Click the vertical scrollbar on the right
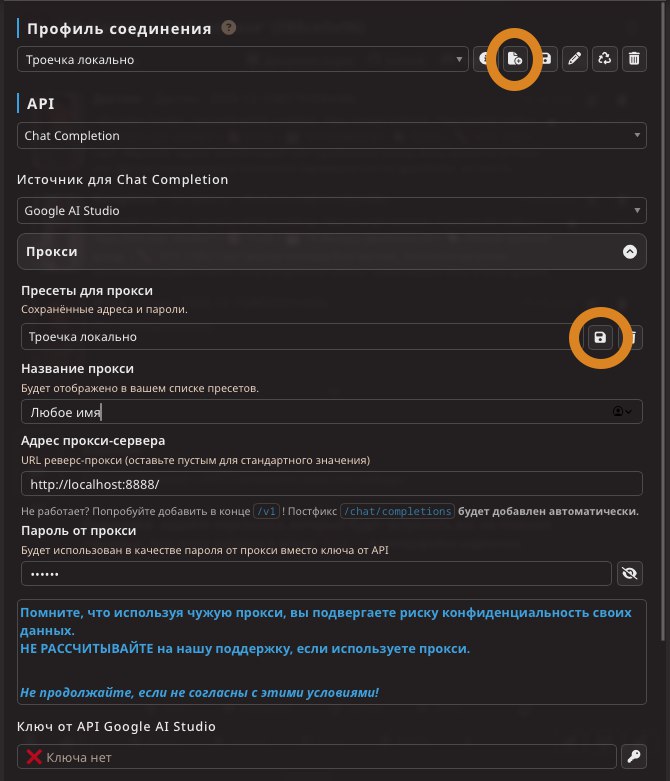 pos(663,319)
